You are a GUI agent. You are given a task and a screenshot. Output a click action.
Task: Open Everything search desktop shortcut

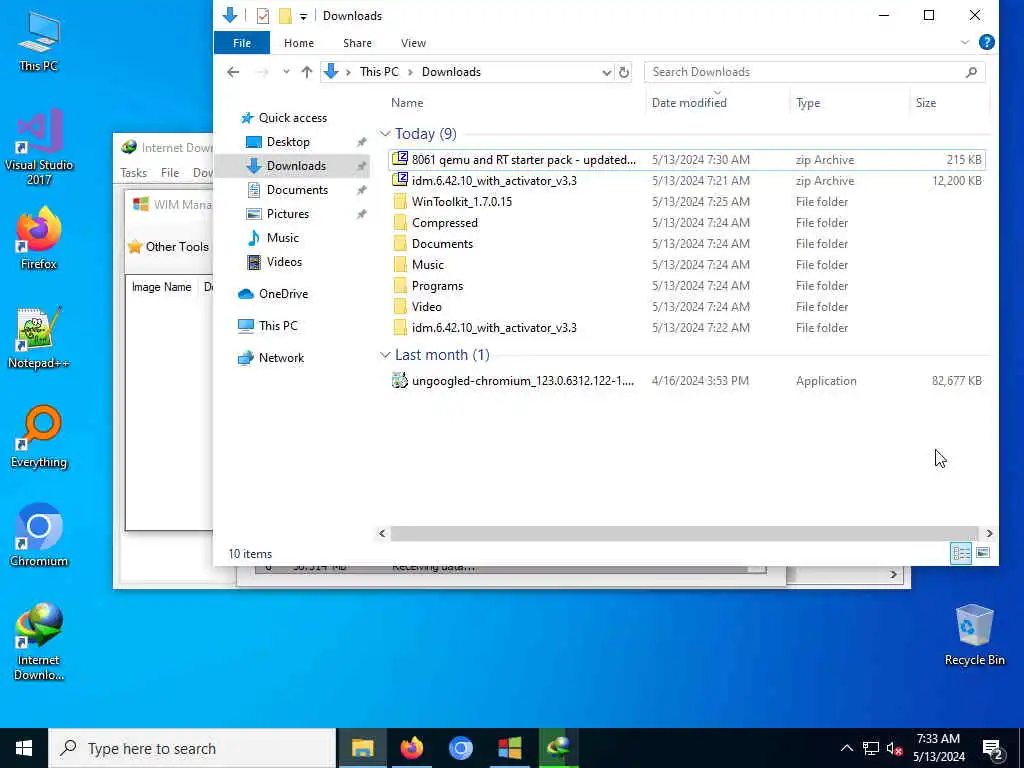(x=39, y=437)
